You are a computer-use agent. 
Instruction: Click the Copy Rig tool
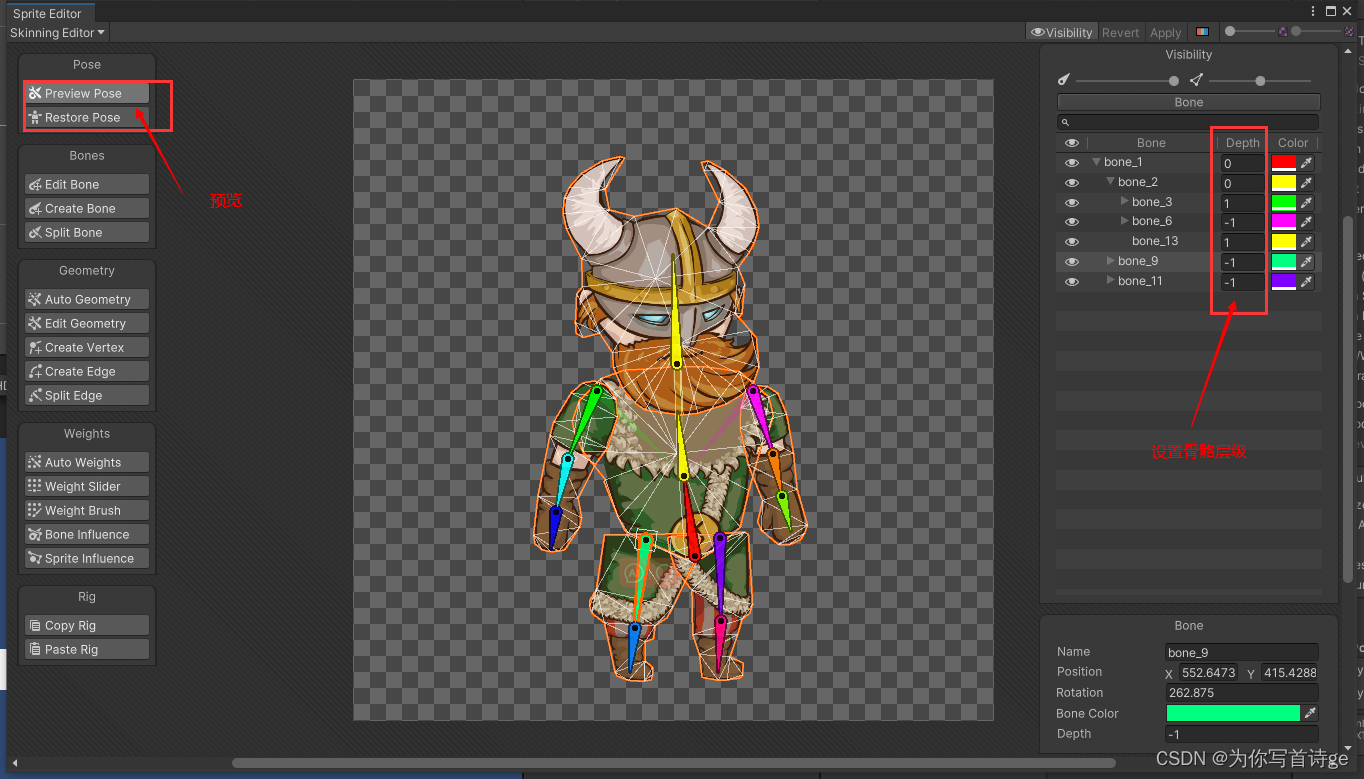coord(87,625)
